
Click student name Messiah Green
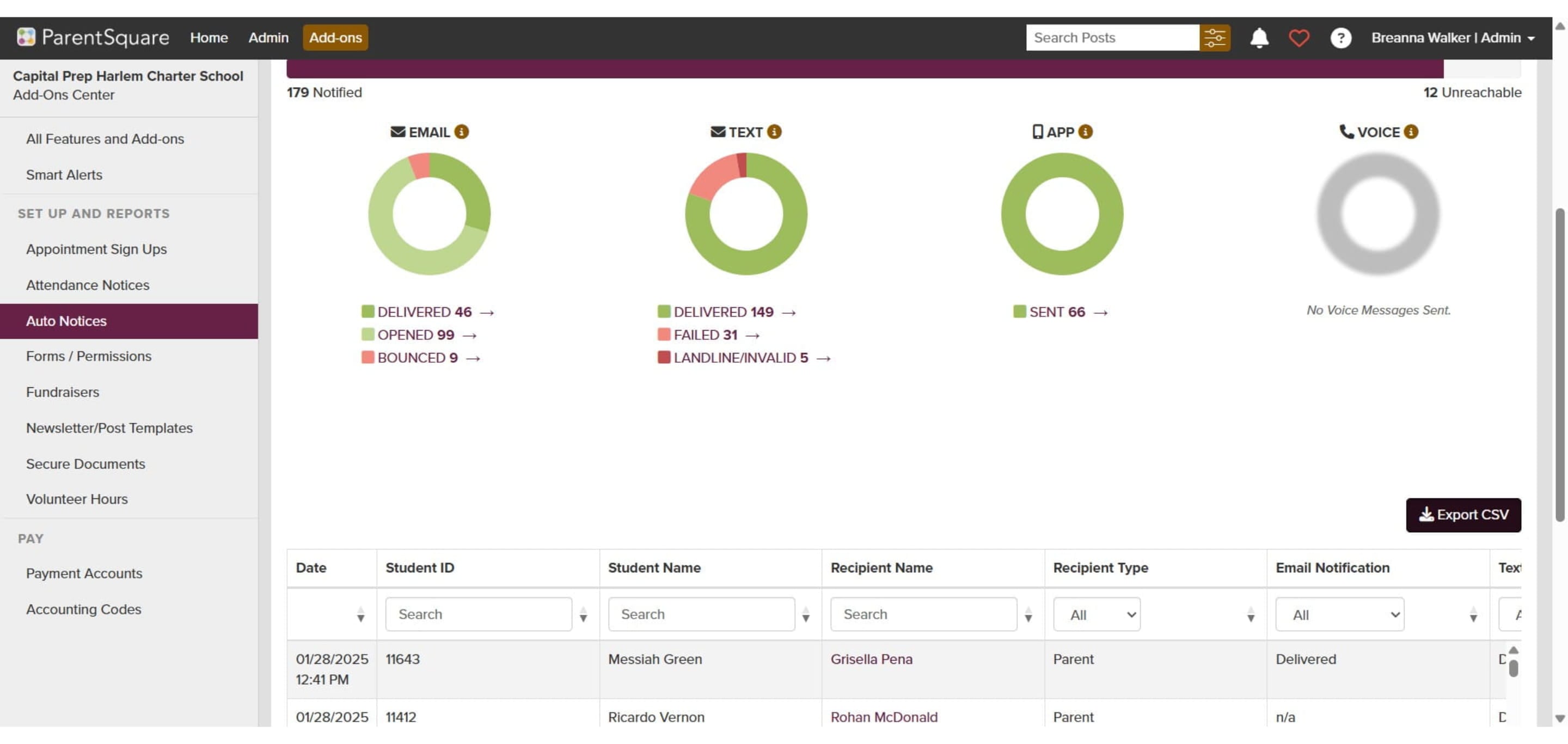[x=654, y=660]
